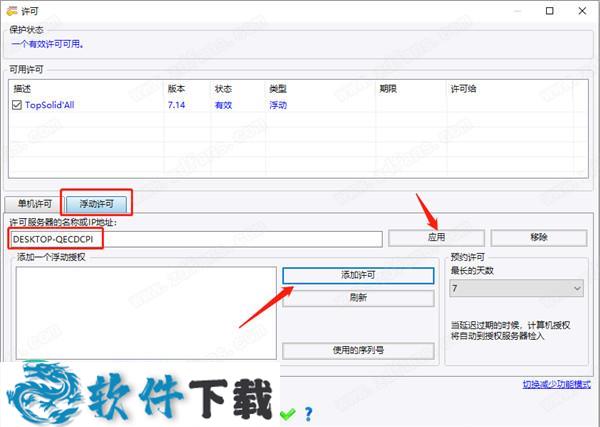Image resolution: width=600 pixels, height=427 pixels.
Task: Click the 添加许可 button
Action: coord(358,275)
